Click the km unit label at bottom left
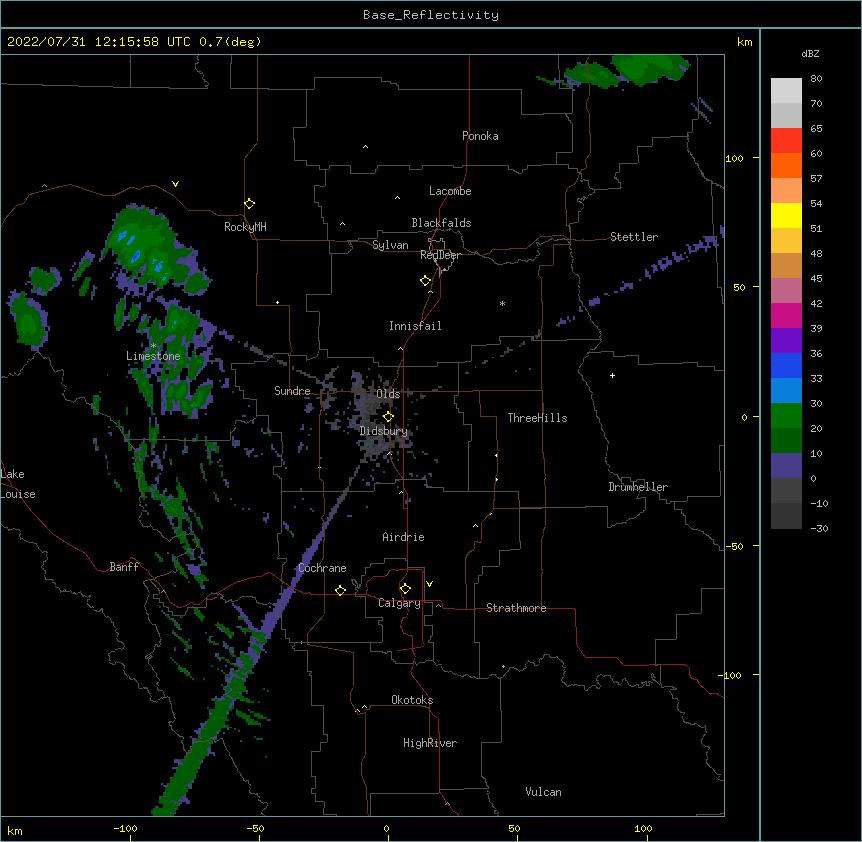The height and width of the screenshot is (842, 862). pyautogui.click(x=15, y=831)
